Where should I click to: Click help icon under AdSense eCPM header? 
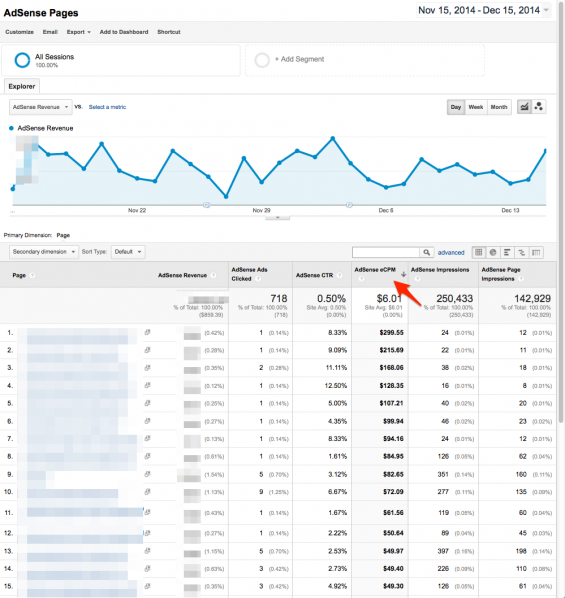tap(361, 279)
